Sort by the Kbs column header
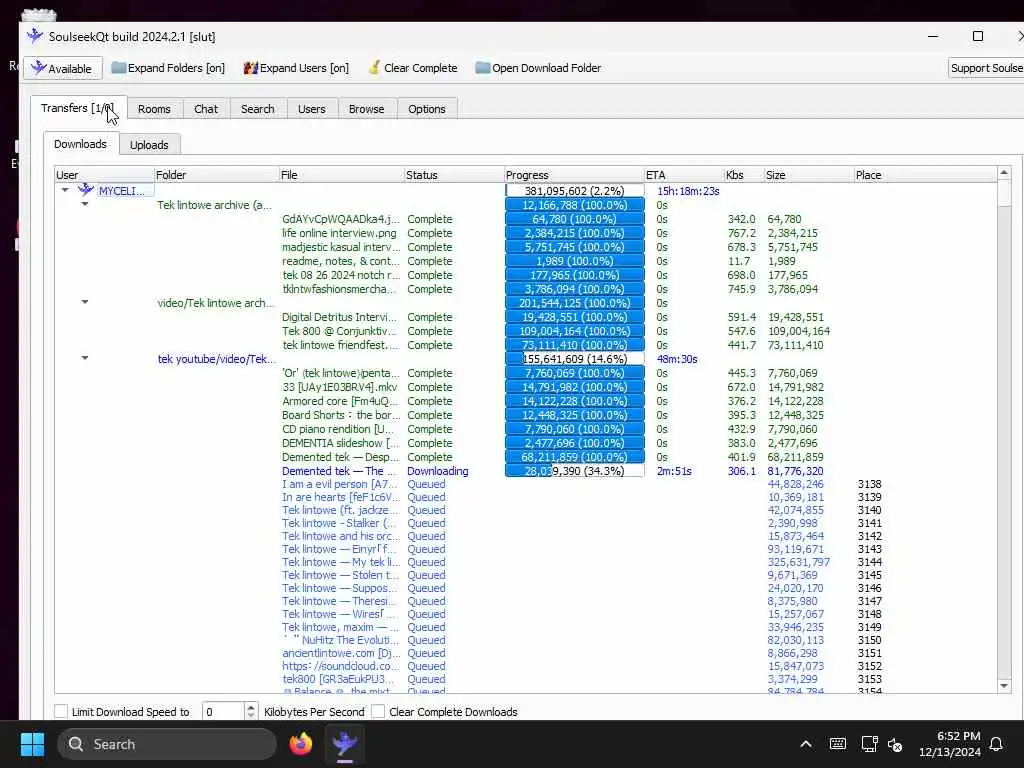This screenshot has width=1024, height=768. pos(744,175)
